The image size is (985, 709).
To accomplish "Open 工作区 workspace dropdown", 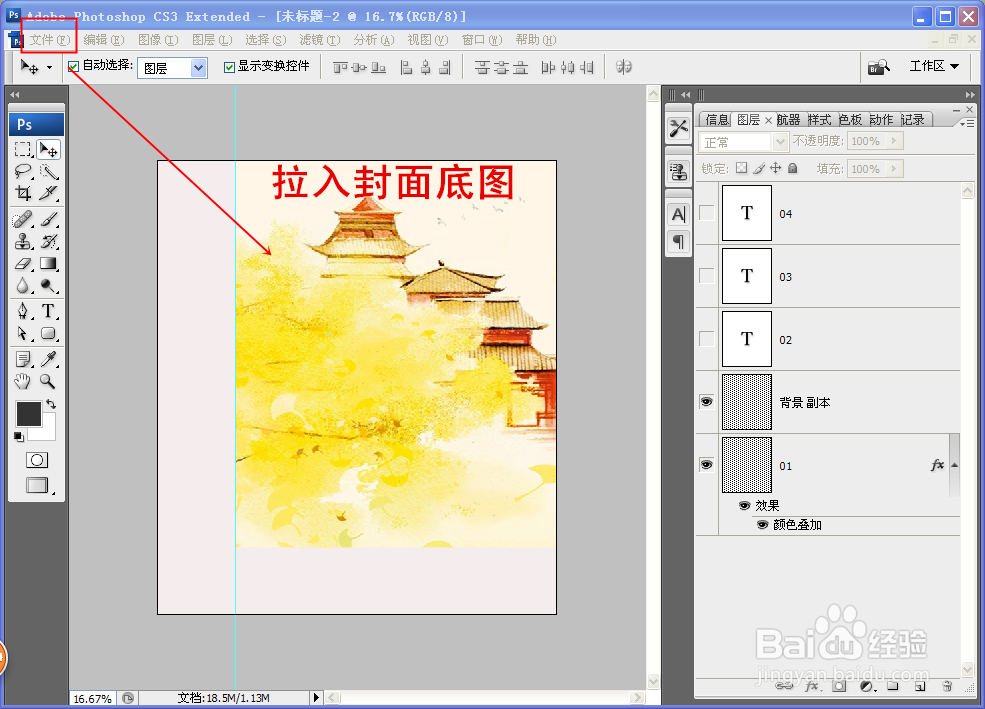I will click(934, 67).
